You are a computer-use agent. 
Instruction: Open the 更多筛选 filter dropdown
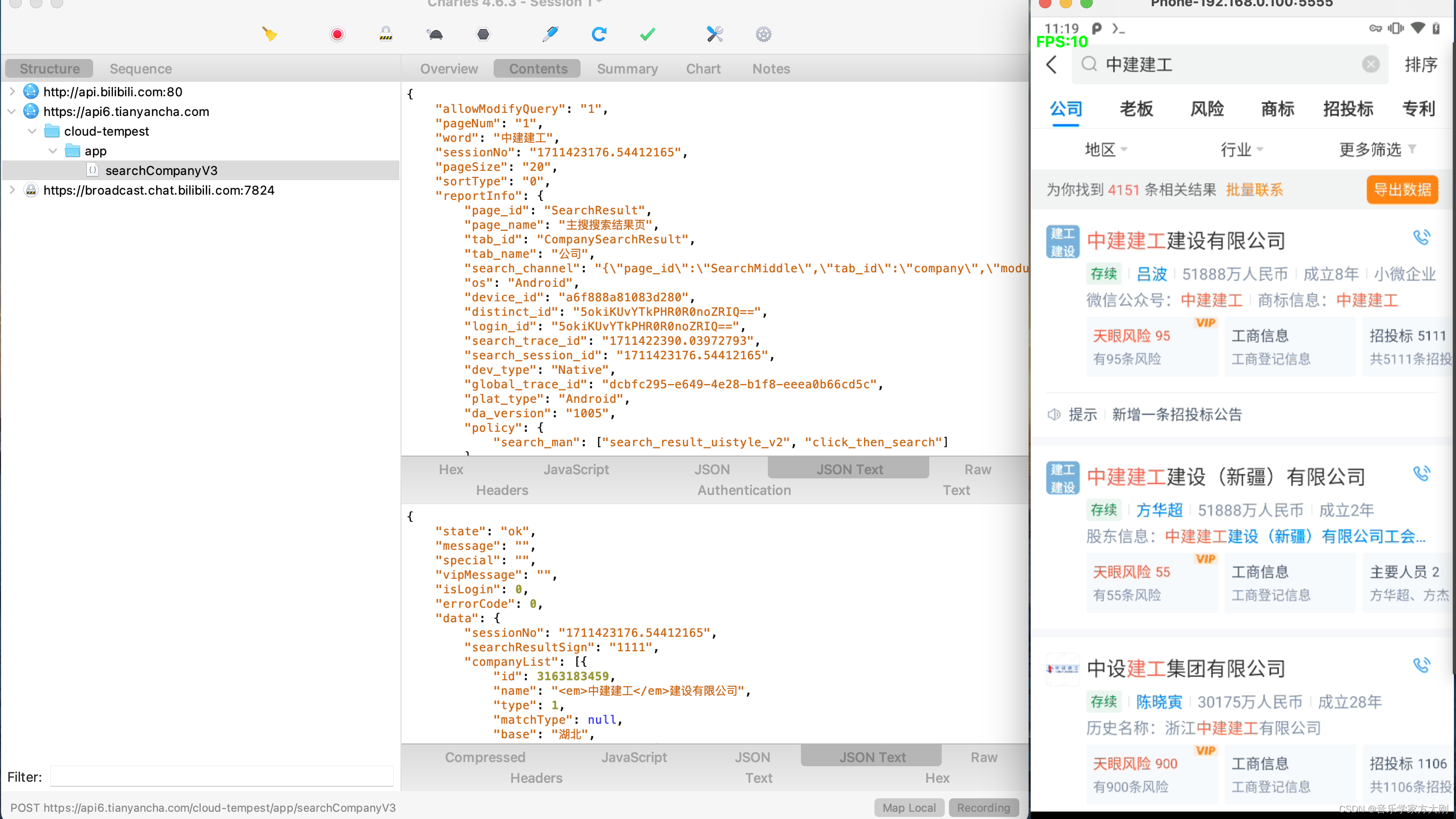point(1377,149)
